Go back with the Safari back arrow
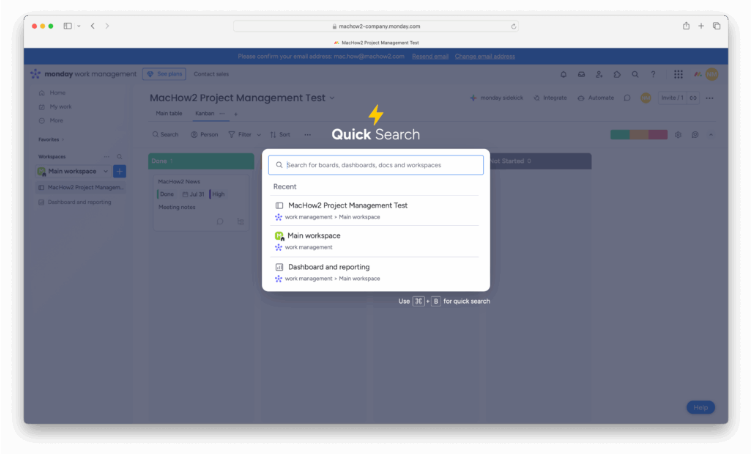The height and width of the screenshot is (454, 751). point(92,26)
